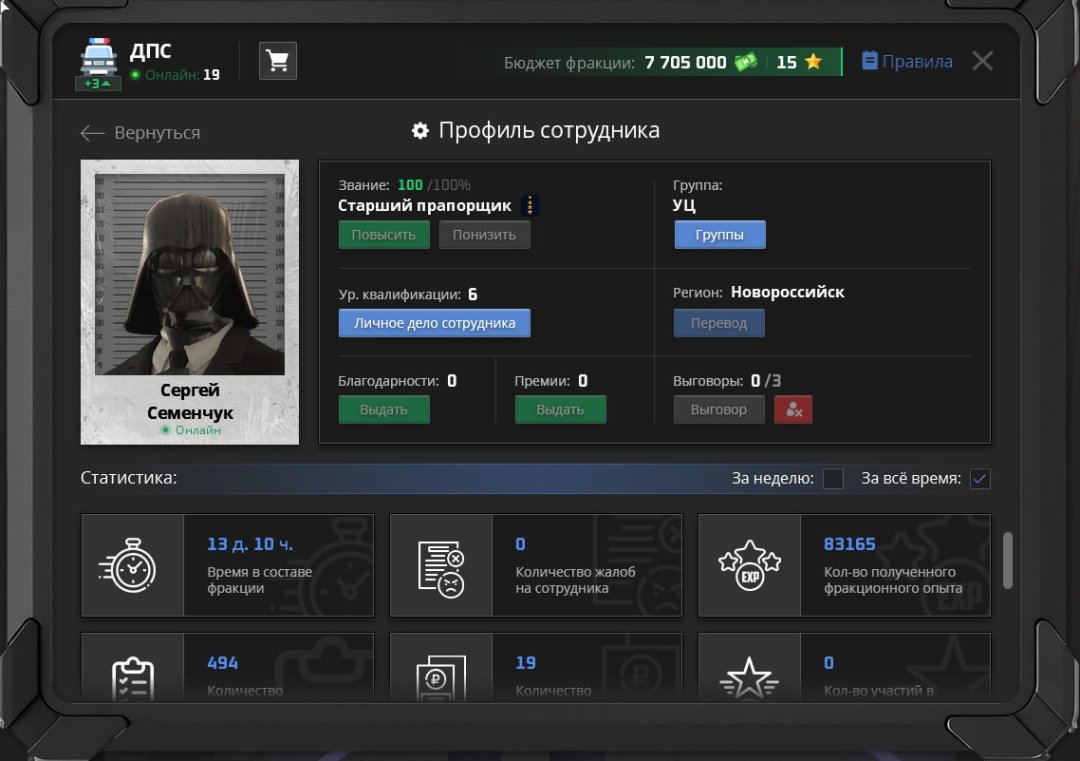Click the Перевод transfer button

tap(718, 323)
